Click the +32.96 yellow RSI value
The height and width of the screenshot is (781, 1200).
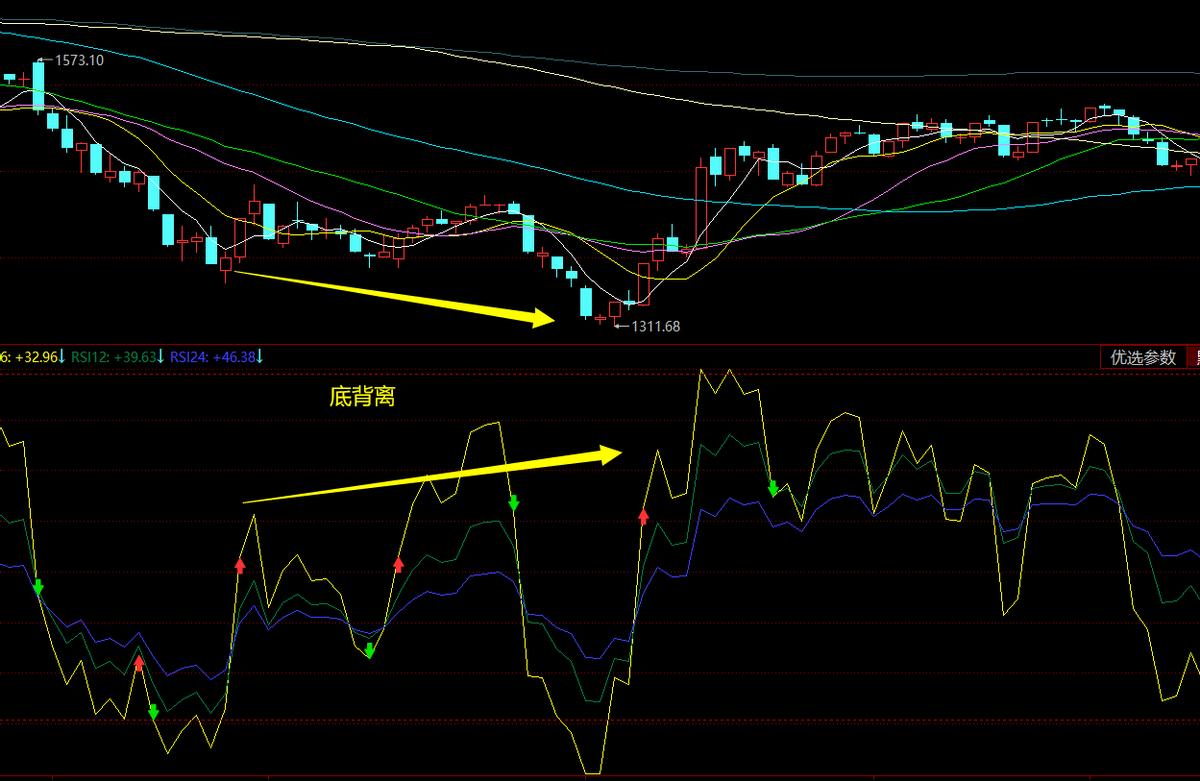coord(38,356)
